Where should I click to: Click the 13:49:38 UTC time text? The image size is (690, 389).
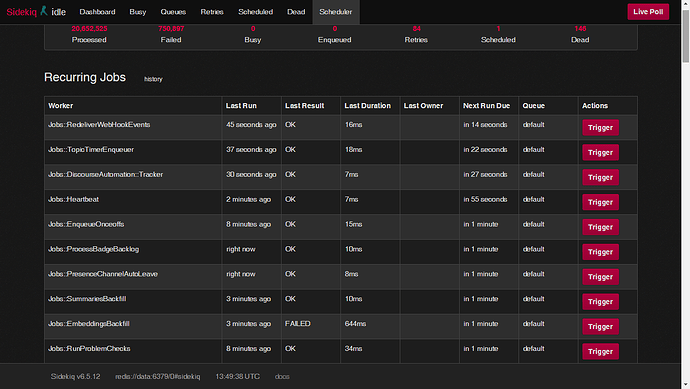[238, 377]
